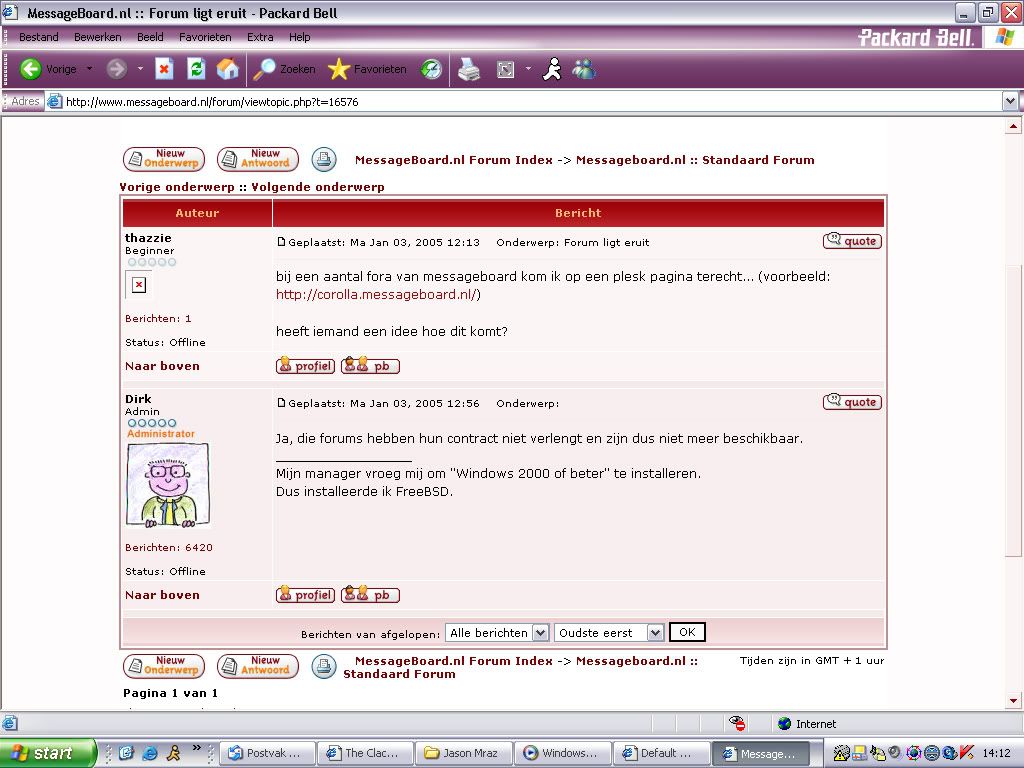Open the Favorieten menu in the menu bar

point(205,37)
